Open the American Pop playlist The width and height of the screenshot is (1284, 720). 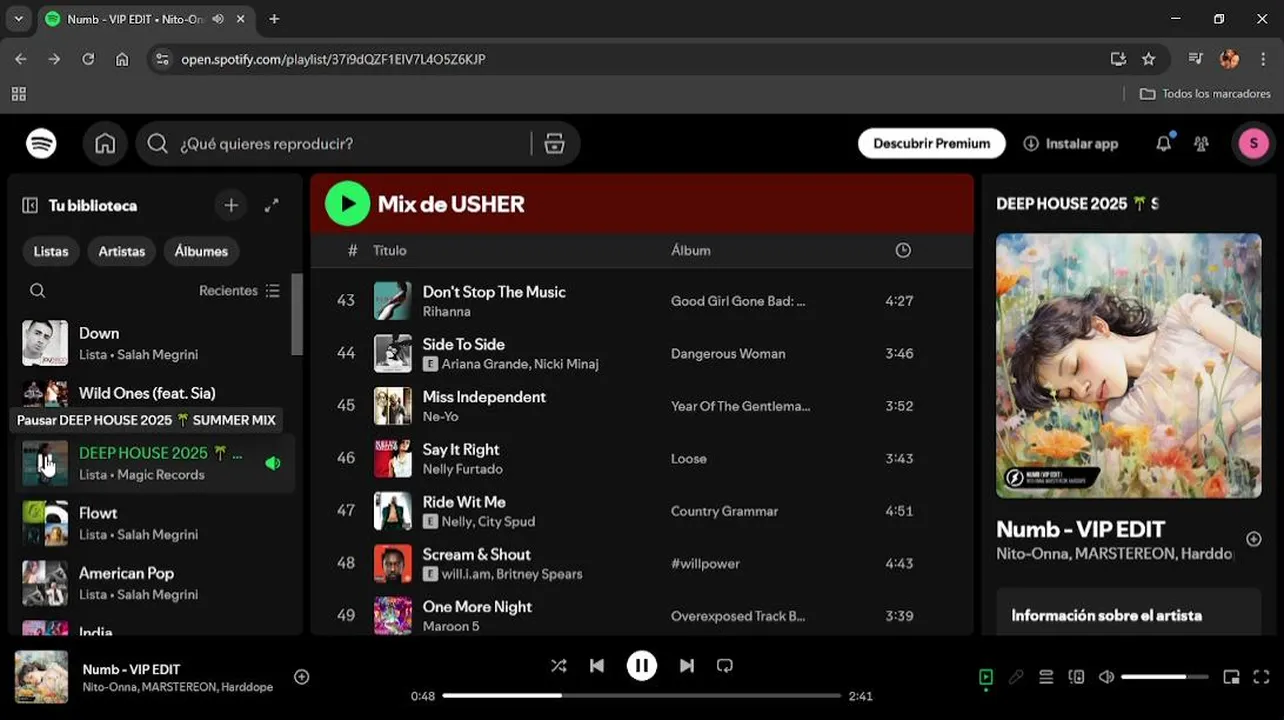click(157, 583)
